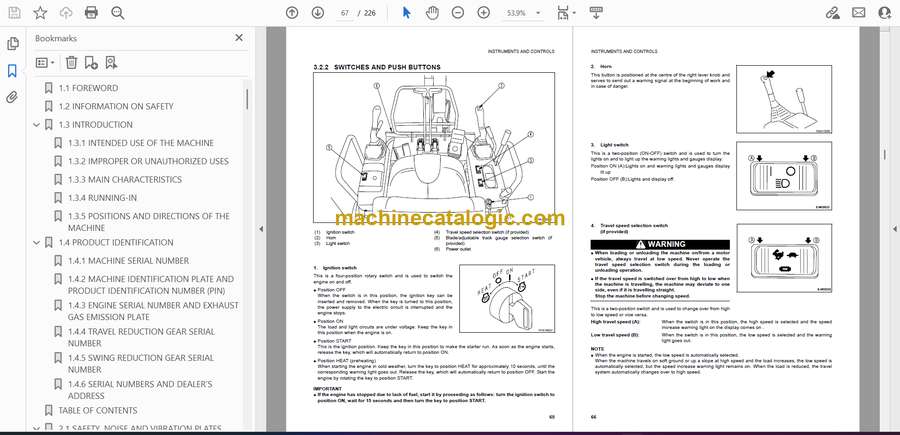900x435 pixels.
Task: Open bookmark 1.3 INTRODUCTION
Action: click(x=95, y=125)
